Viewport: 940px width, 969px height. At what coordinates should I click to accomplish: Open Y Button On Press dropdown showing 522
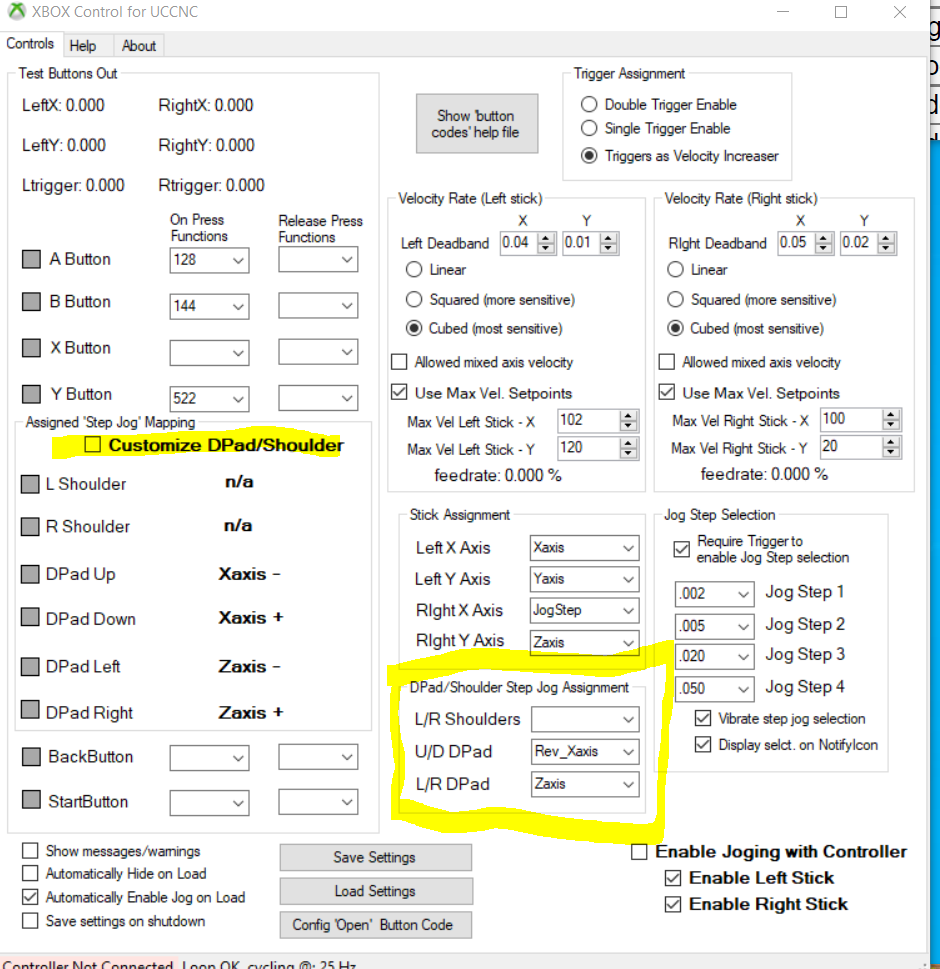[x=210, y=399]
